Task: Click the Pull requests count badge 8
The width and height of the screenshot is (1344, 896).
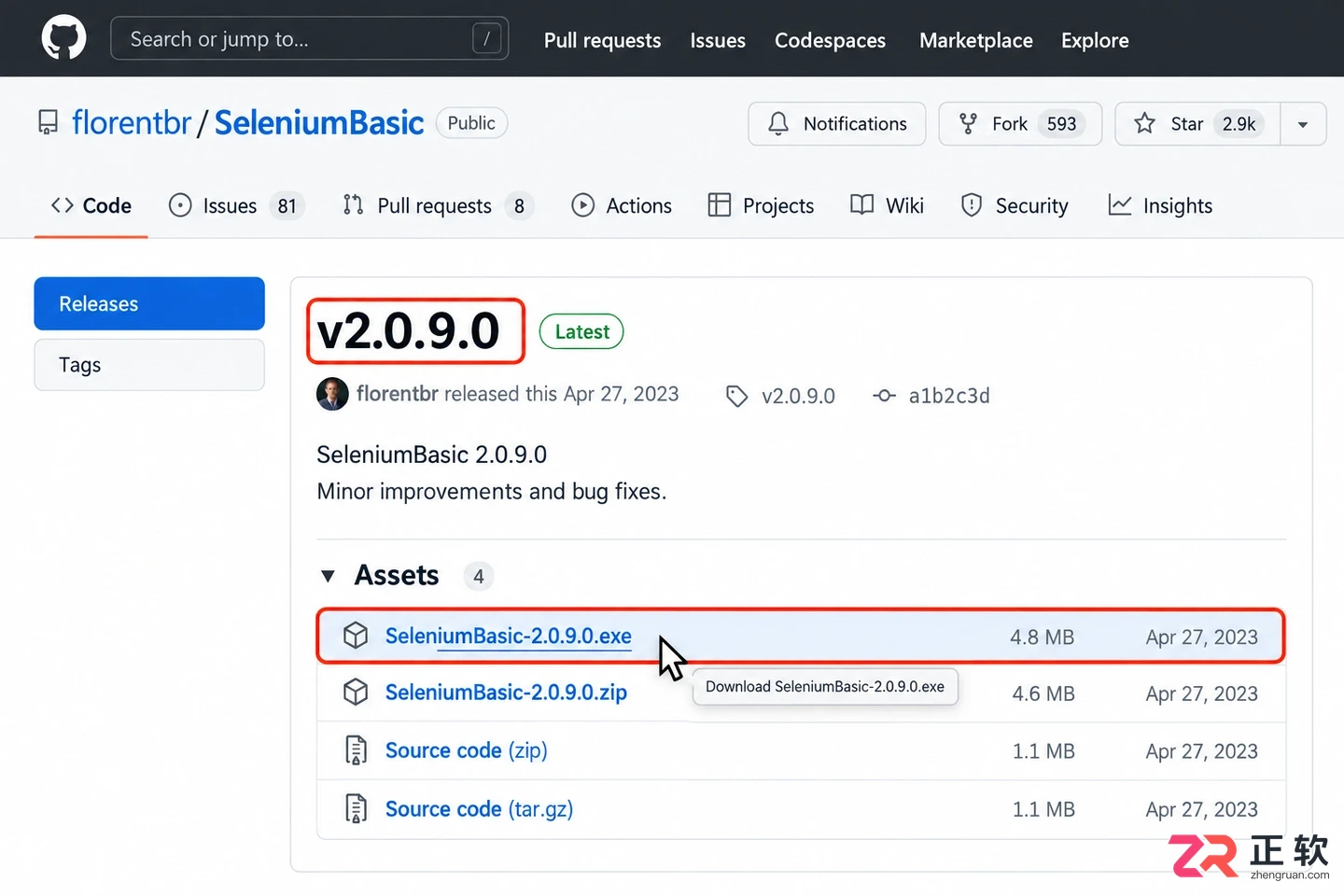Action: coord(519,205)
